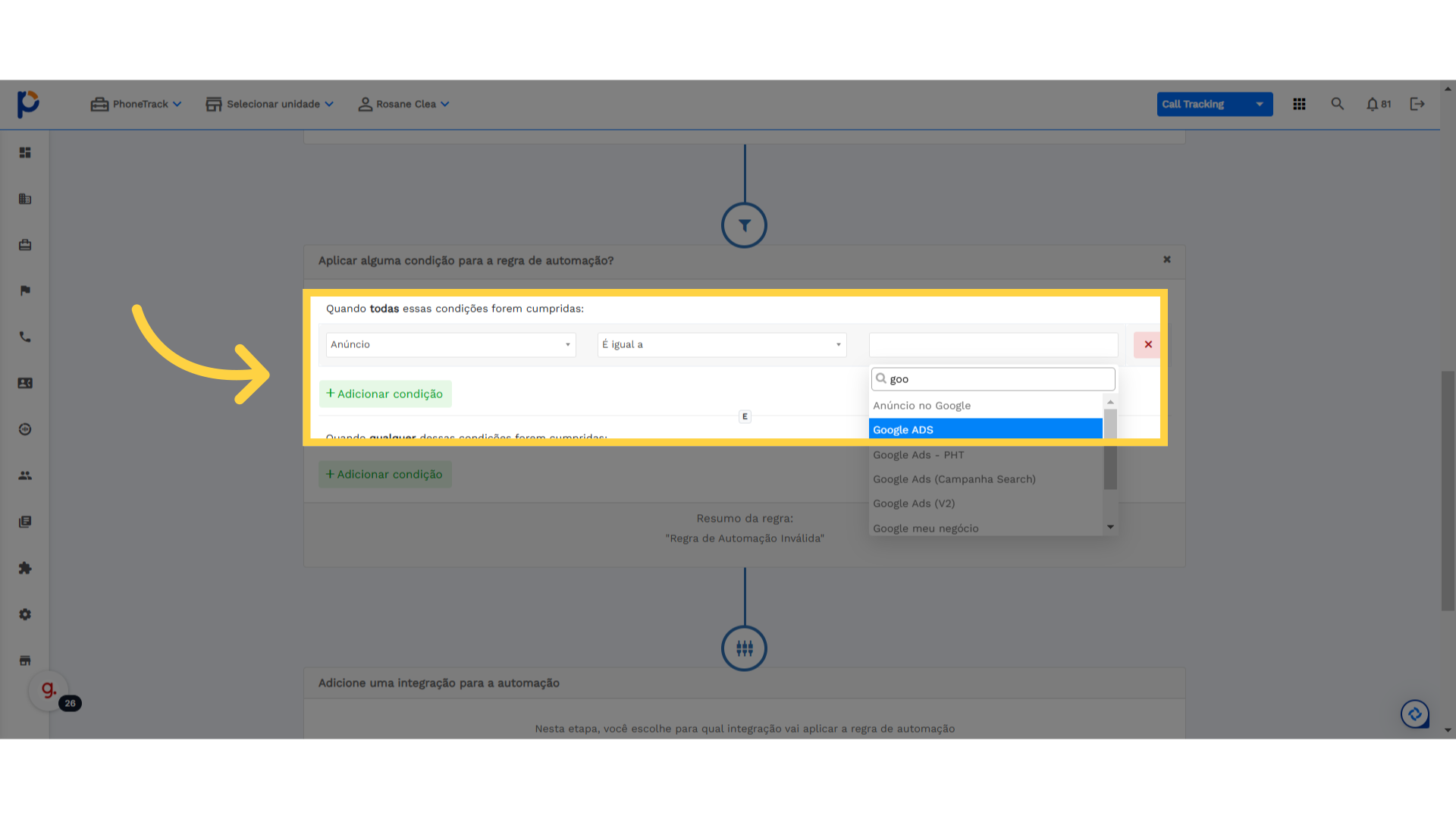This screenshot has height=819, width=1456.
Task: Select Google ADS highlighted option
Action: [985, 430]
